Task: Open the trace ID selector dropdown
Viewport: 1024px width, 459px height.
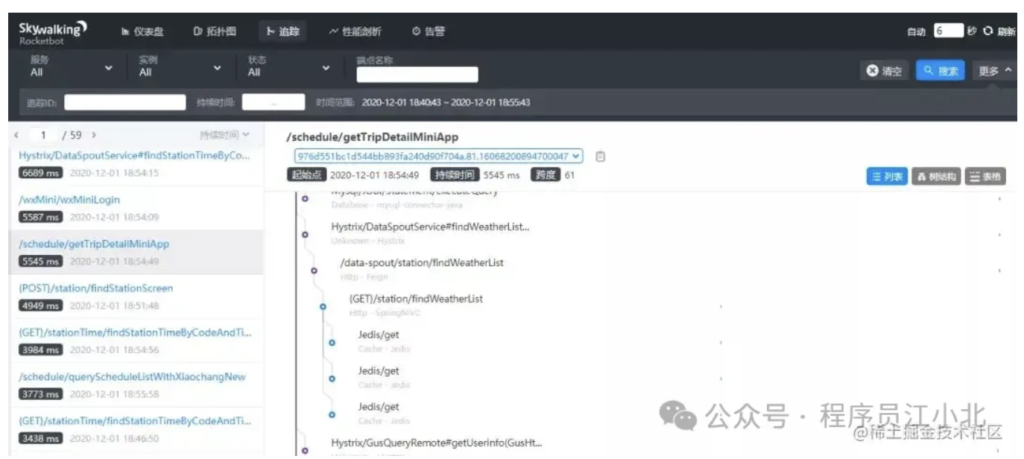Action: [438, 156]
